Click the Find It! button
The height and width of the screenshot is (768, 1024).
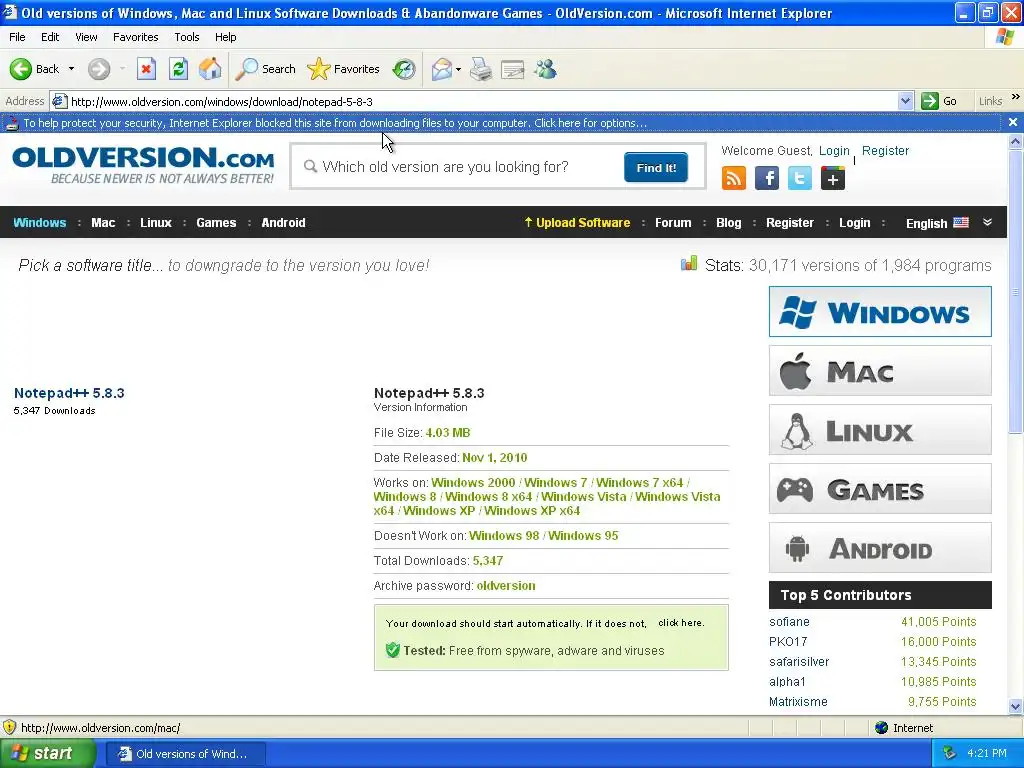coord(656,167)
